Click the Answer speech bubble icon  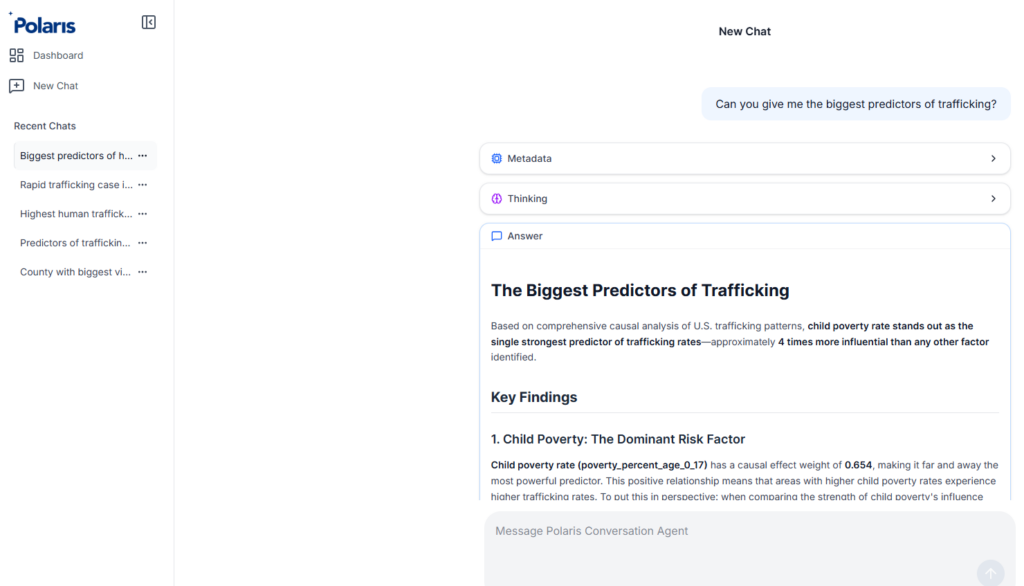(x=497, y=237)
